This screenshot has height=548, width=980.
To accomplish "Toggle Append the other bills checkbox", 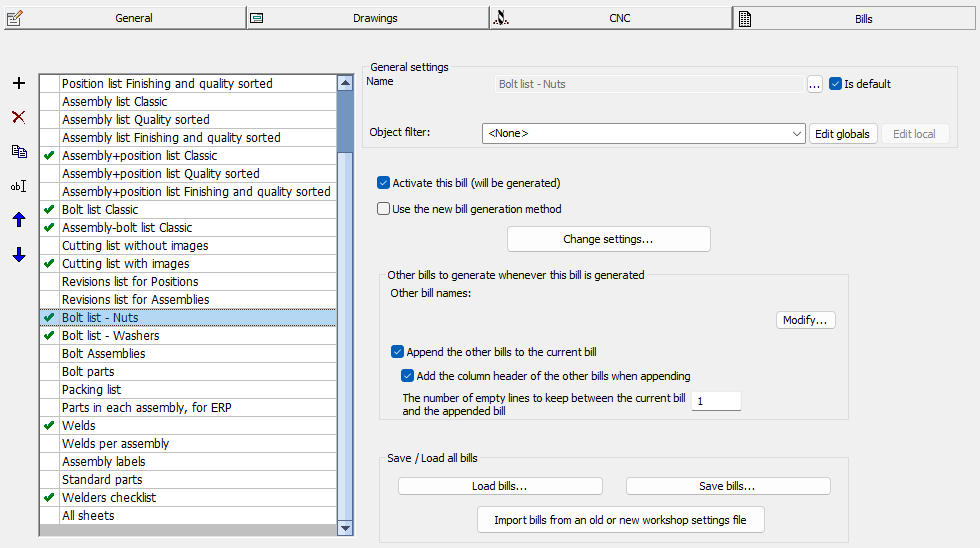I will 397,352.
